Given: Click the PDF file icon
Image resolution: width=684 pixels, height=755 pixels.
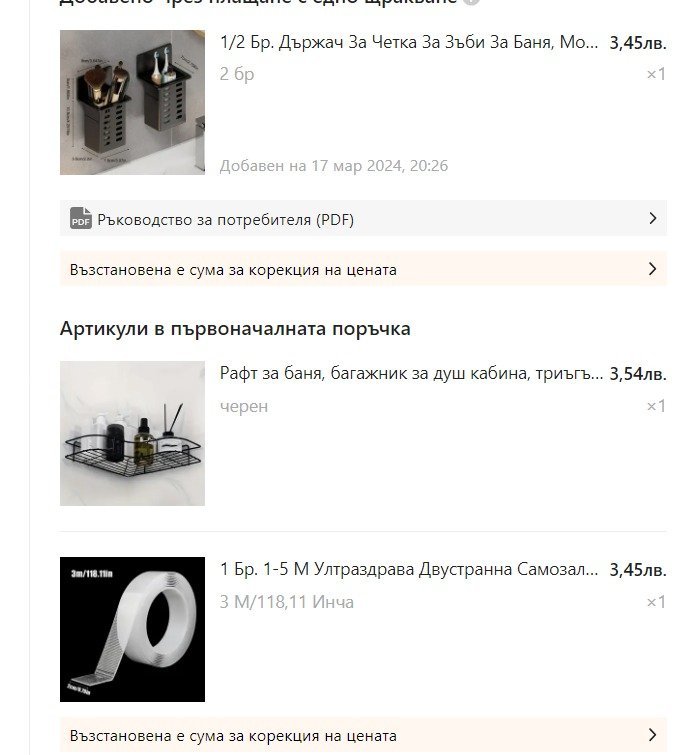Looking at the screenshot, I should [x=80, y=219].
